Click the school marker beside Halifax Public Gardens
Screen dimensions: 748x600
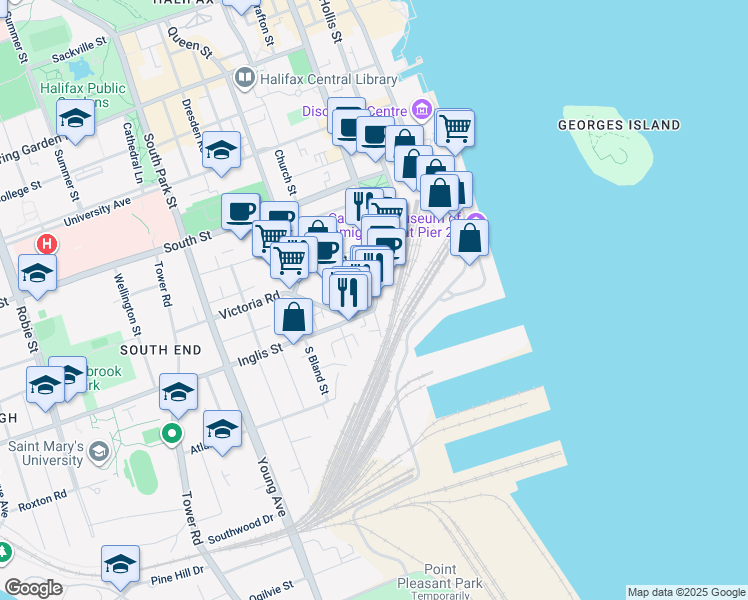75,121
